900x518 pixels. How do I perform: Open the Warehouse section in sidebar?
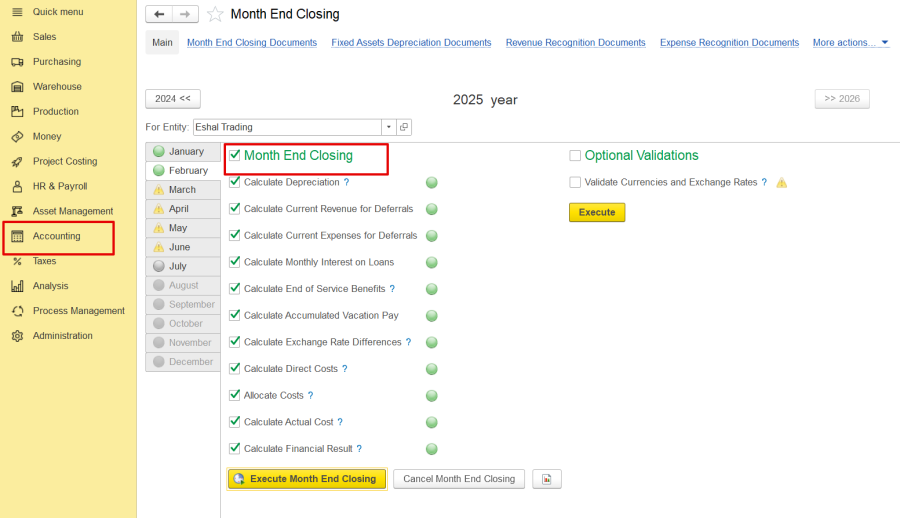pyautogui.click(x=57, y=87)
